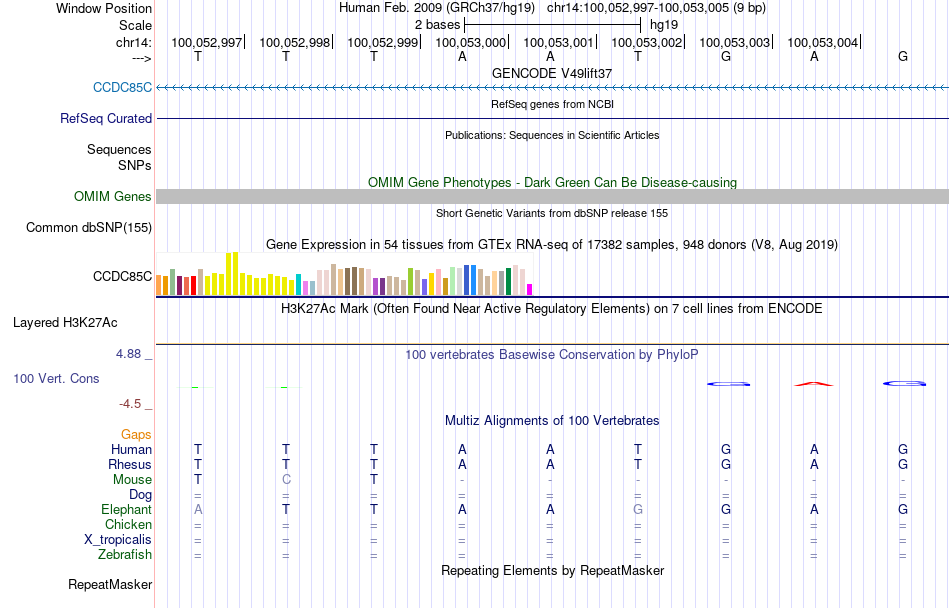This screenshot has width=950, height=608.
Task: Click the gray OMIM Genes bar
Action: 552,196
